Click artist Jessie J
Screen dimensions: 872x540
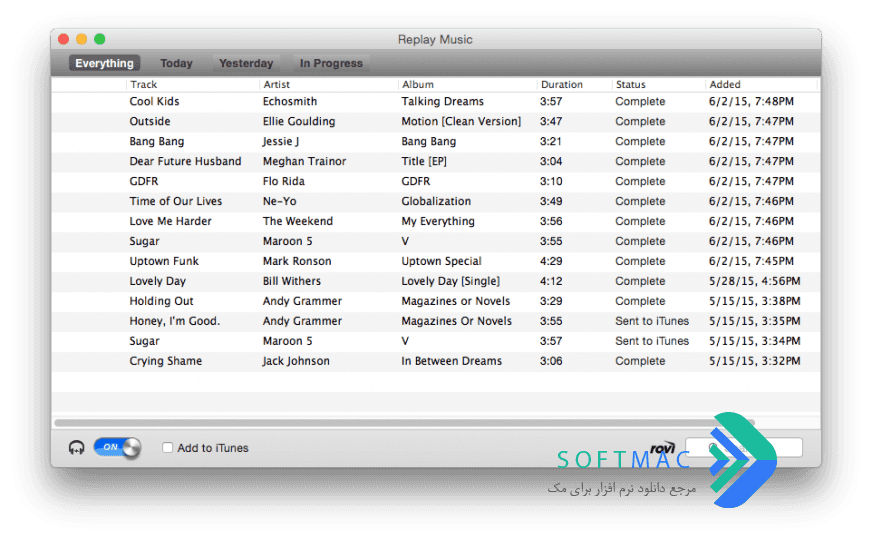[x=280, y=141]
